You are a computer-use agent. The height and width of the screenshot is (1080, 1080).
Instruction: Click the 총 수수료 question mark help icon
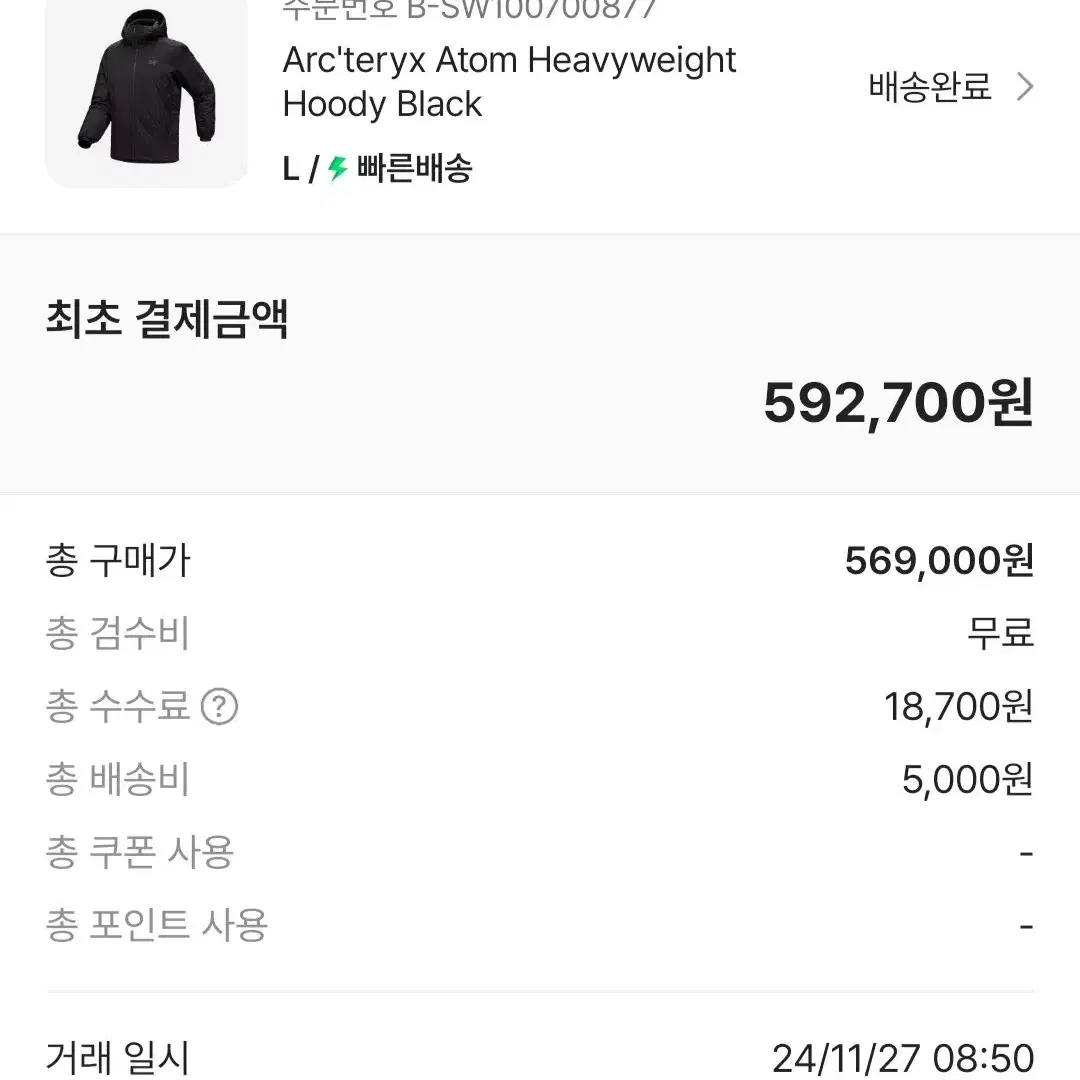[x=219, y=707]
